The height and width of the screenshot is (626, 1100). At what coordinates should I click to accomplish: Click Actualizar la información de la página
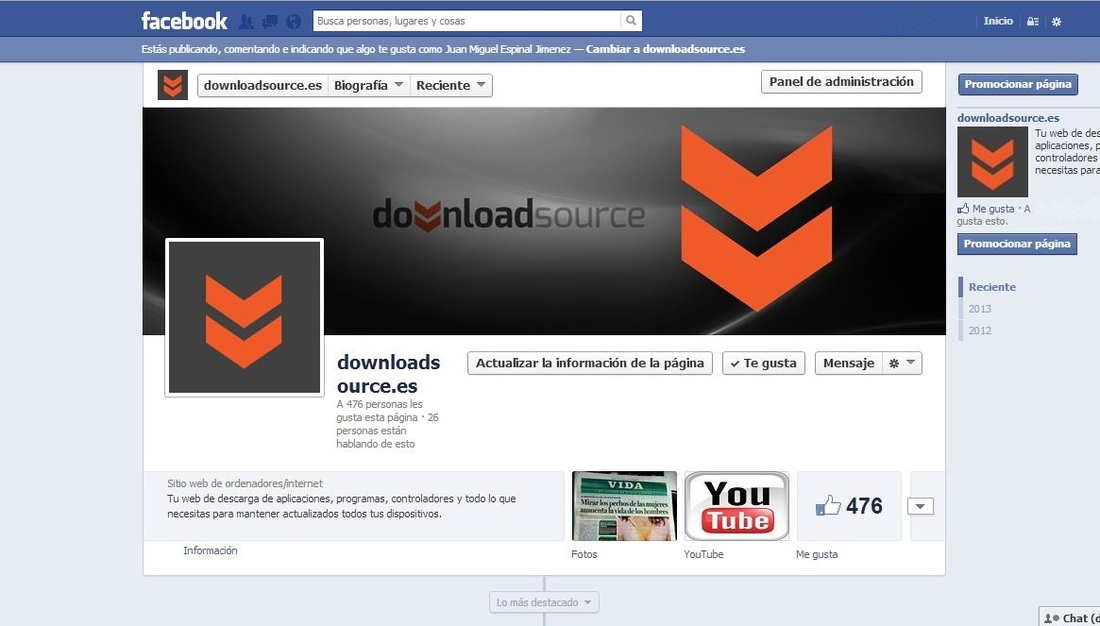(590, 363)
